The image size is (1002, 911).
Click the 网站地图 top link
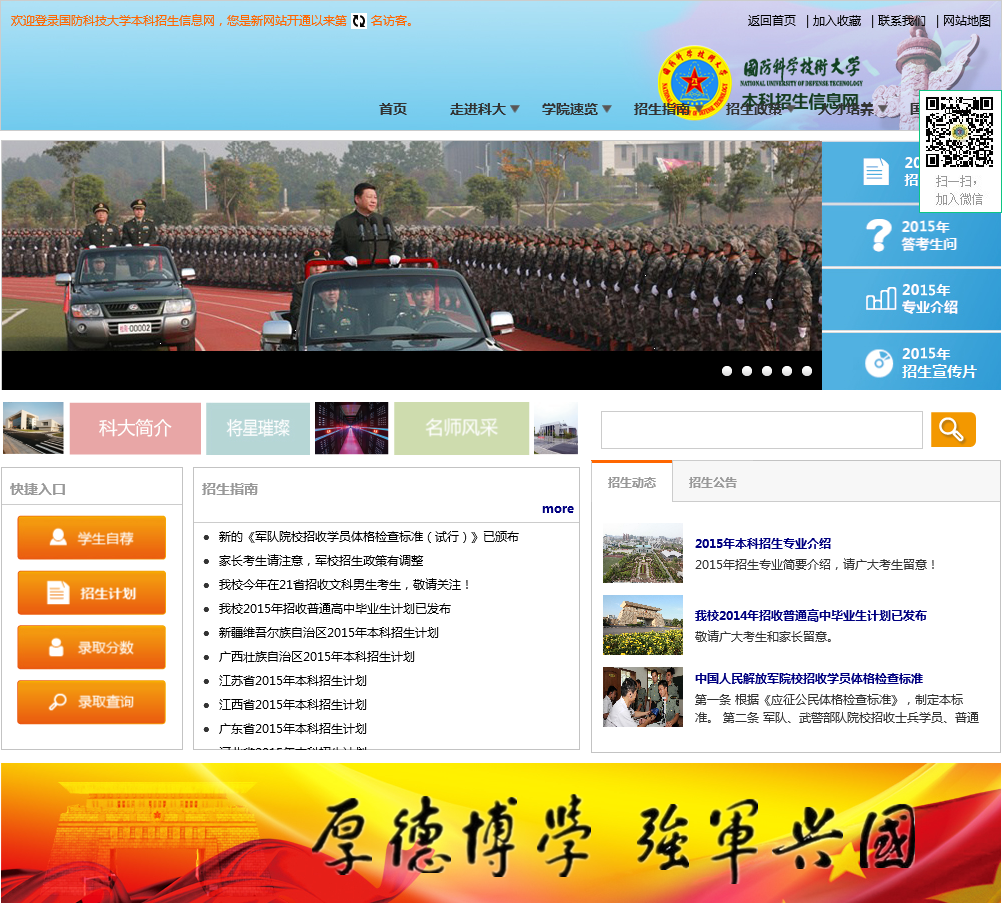967,21
